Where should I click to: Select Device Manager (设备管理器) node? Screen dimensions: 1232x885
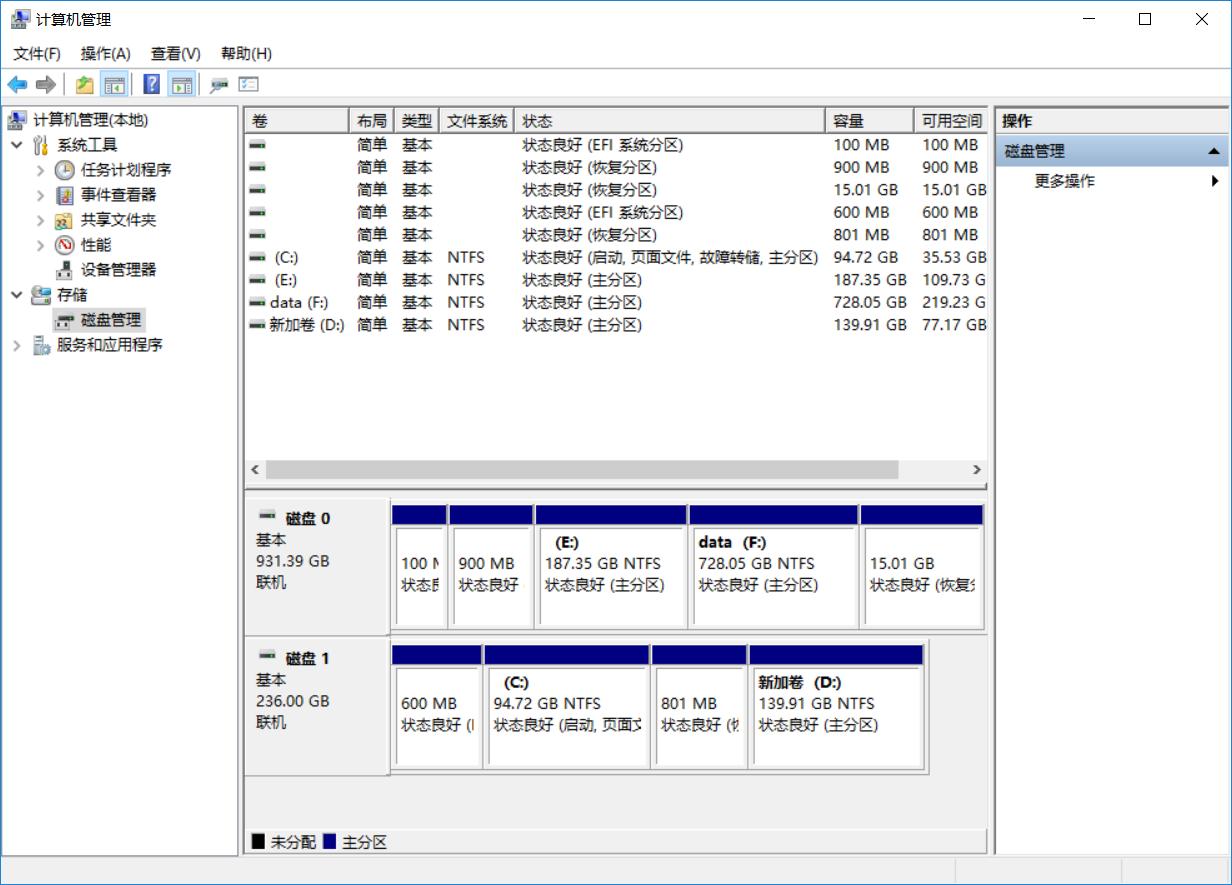(118, 270)
